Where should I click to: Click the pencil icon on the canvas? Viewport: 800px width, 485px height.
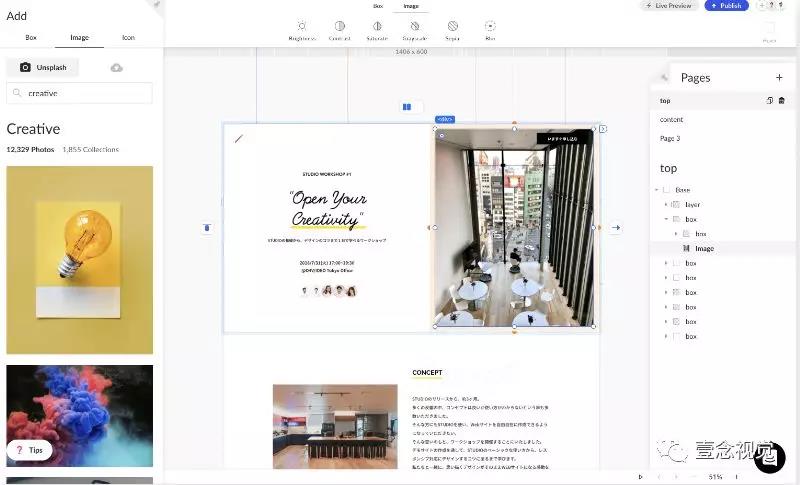tap(238, 138)
